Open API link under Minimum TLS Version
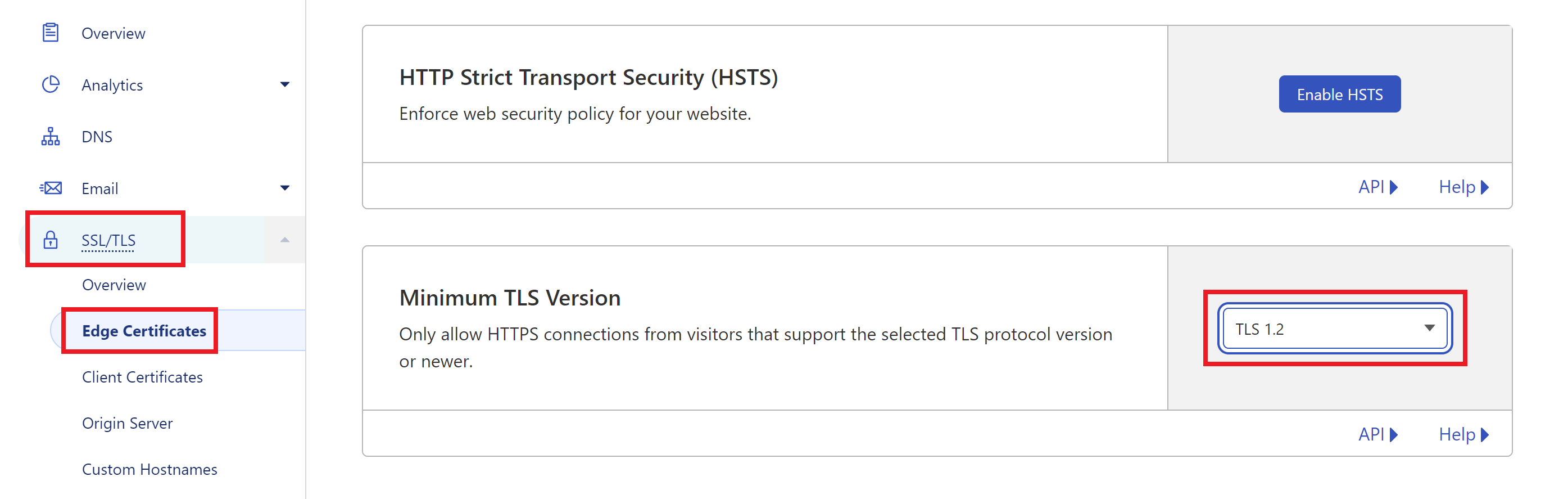 tap(1377, 434)
